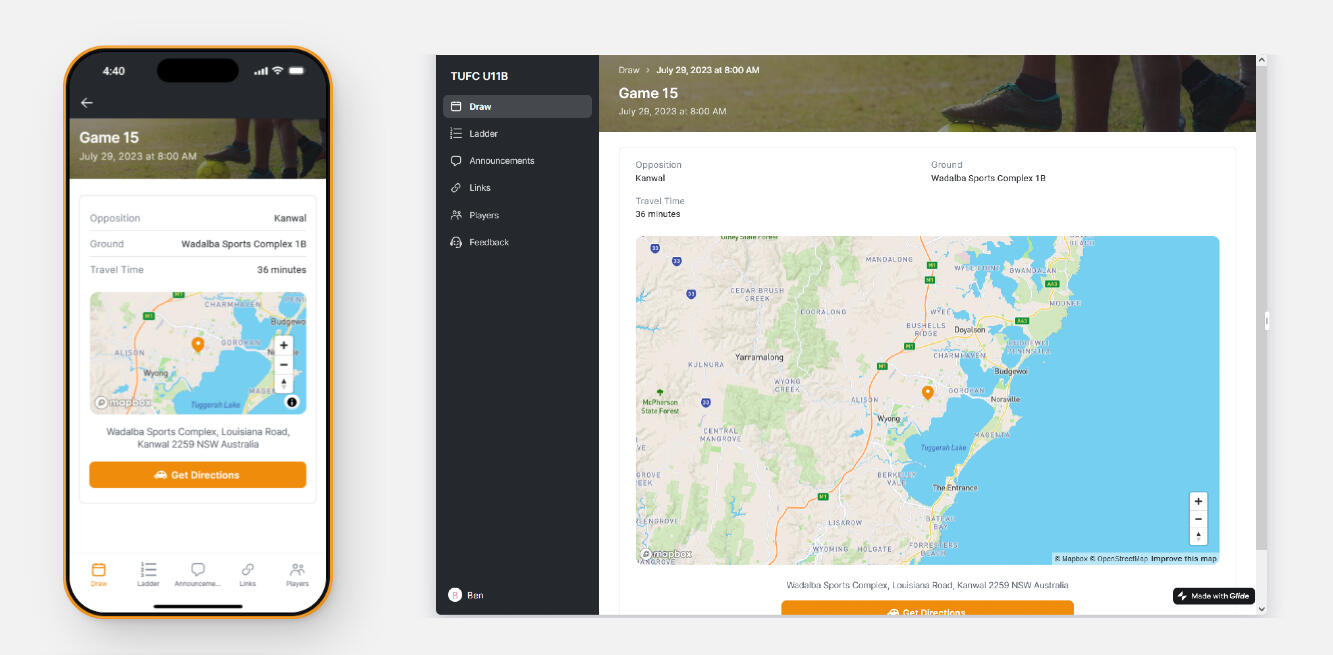Image resolution: width=1333 pixels, height=655 pixels.
Task: Zoom out on the desktop map
Action: point(1198,519)
